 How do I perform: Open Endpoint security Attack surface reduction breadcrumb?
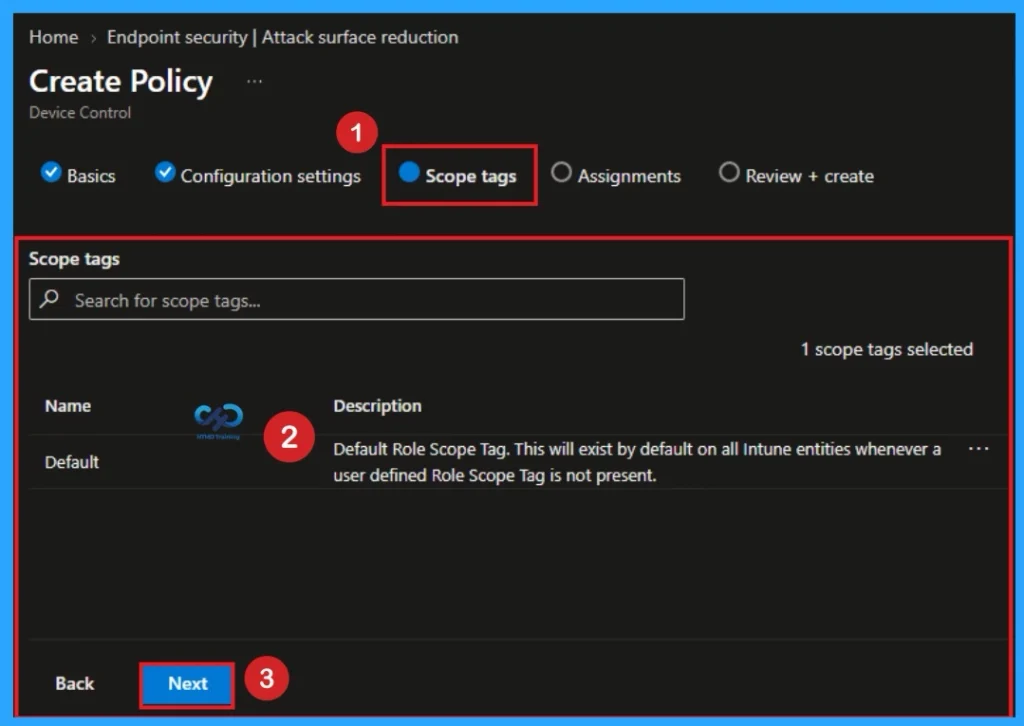(282, 37)
